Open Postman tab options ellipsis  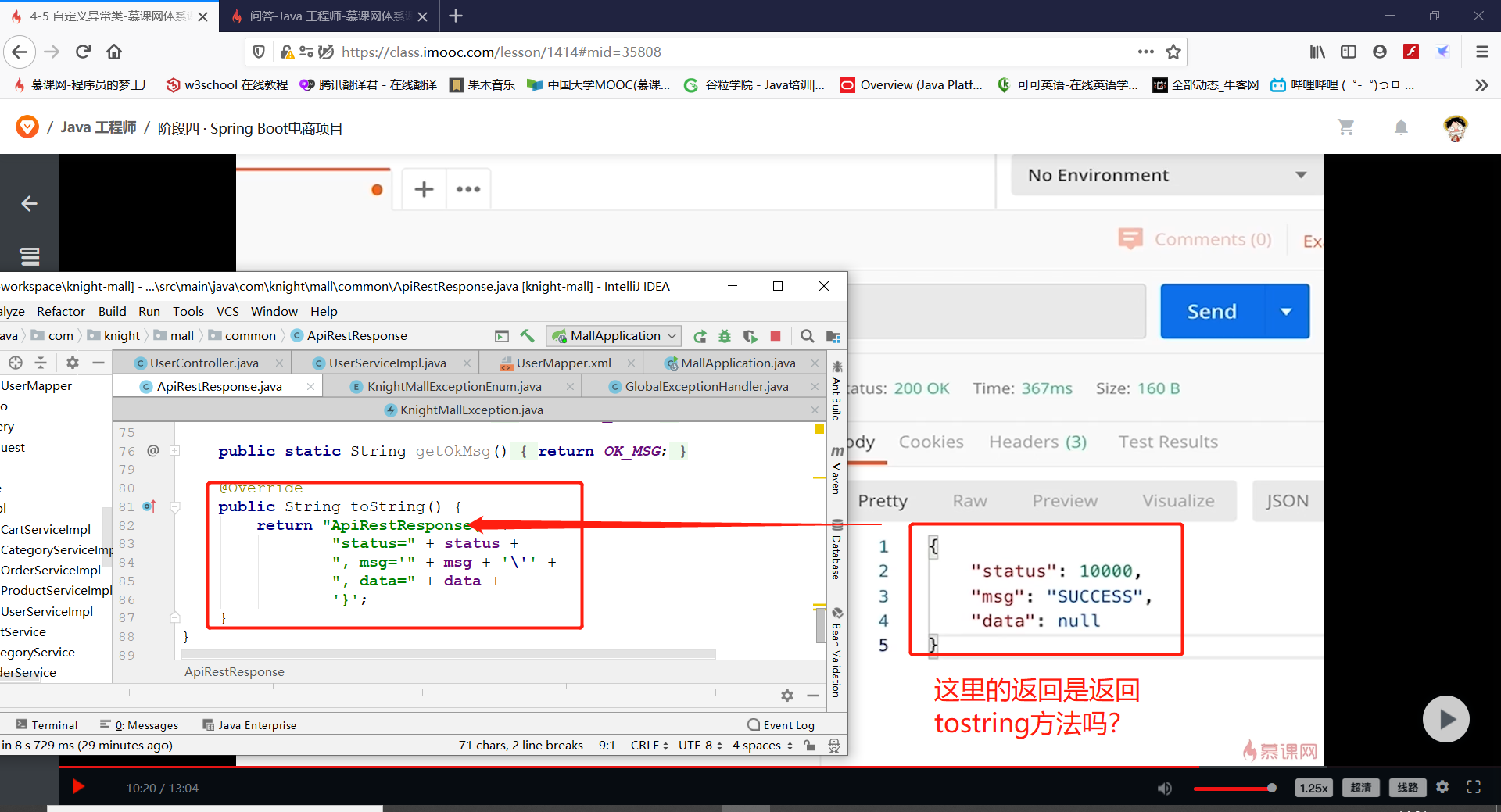click(468, 189)
